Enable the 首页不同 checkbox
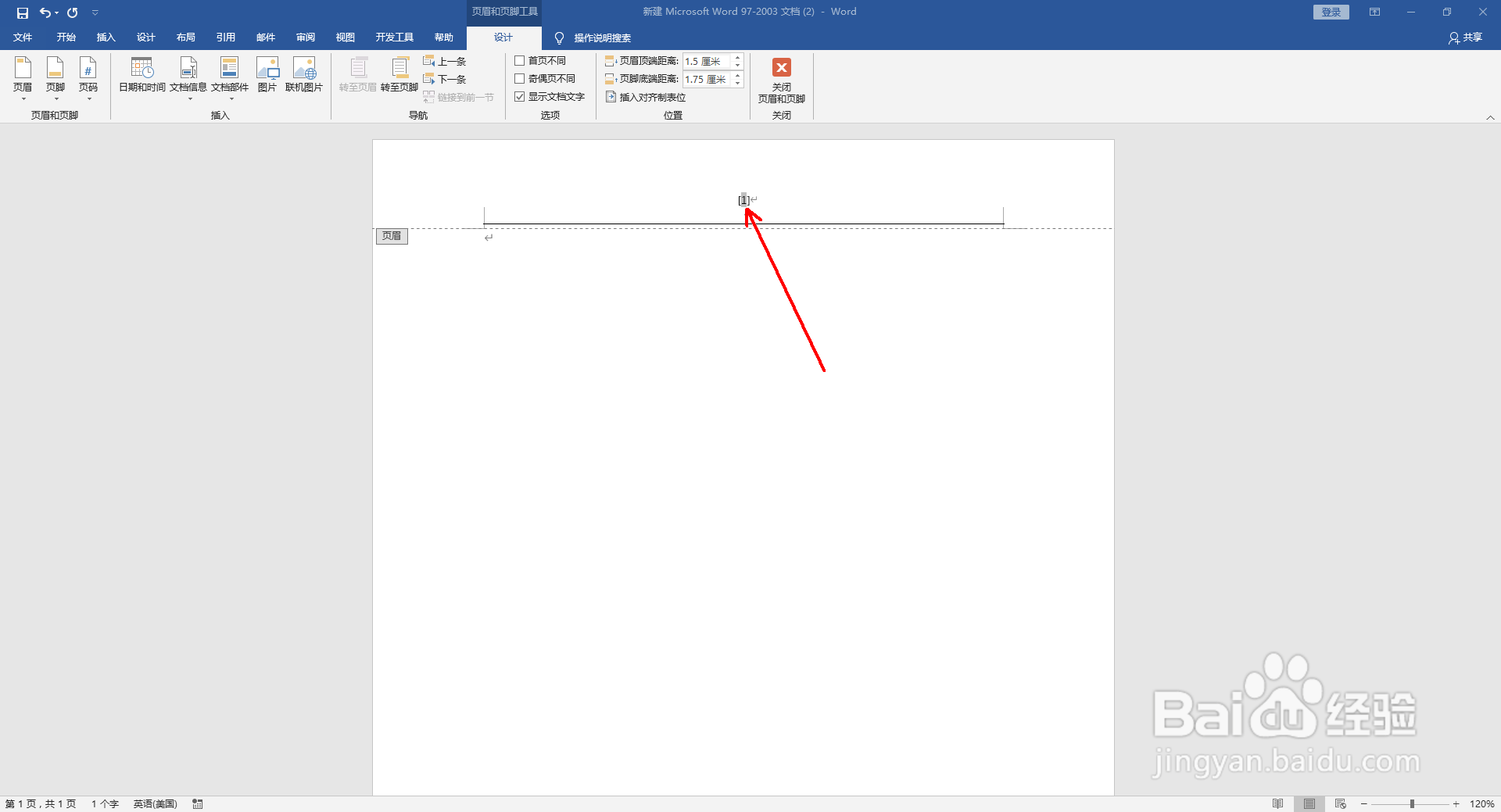Image resolution: width=1501 pixels, height=812 pixels. coord(521,59)
